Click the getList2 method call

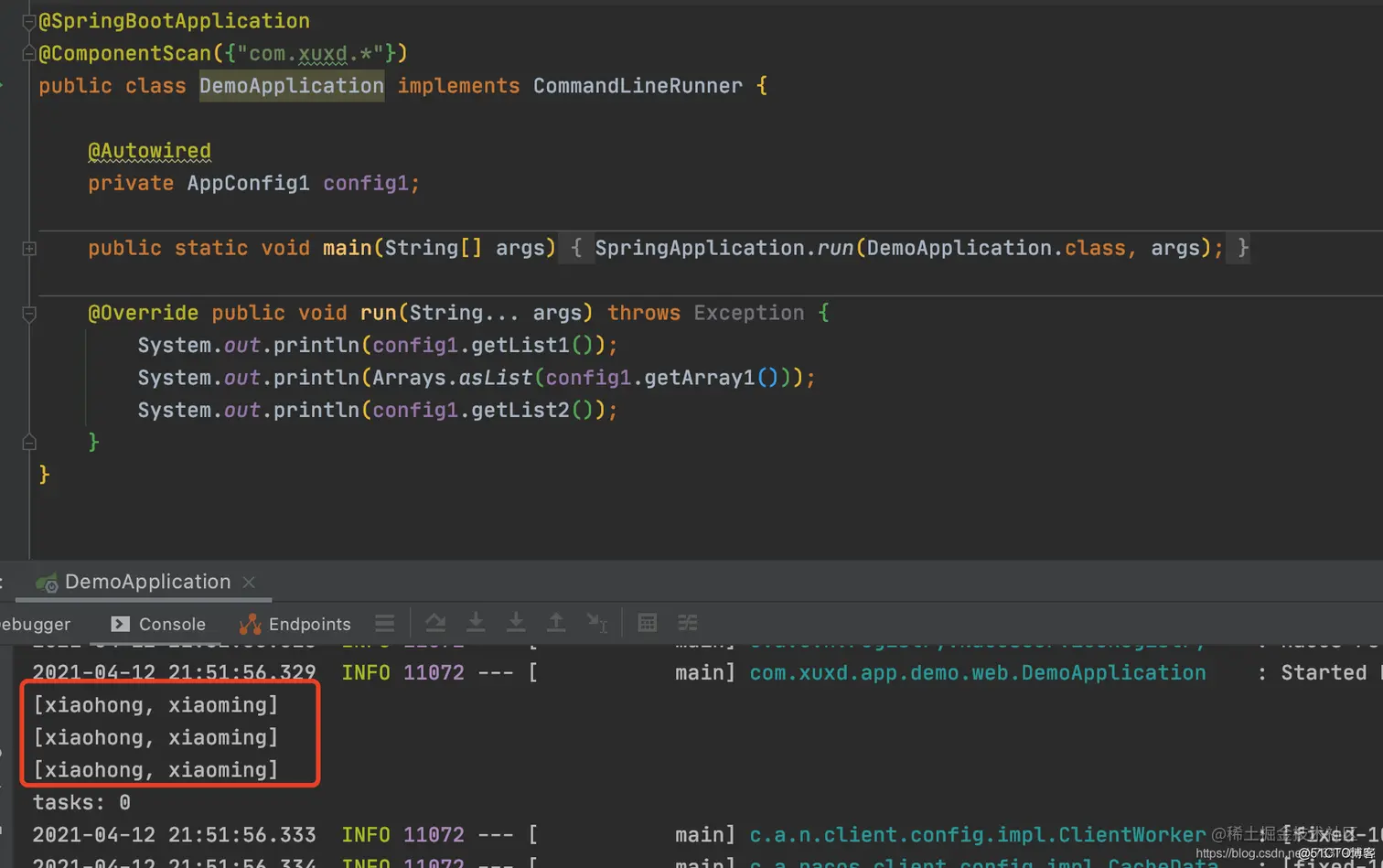[x=520, y=410]
